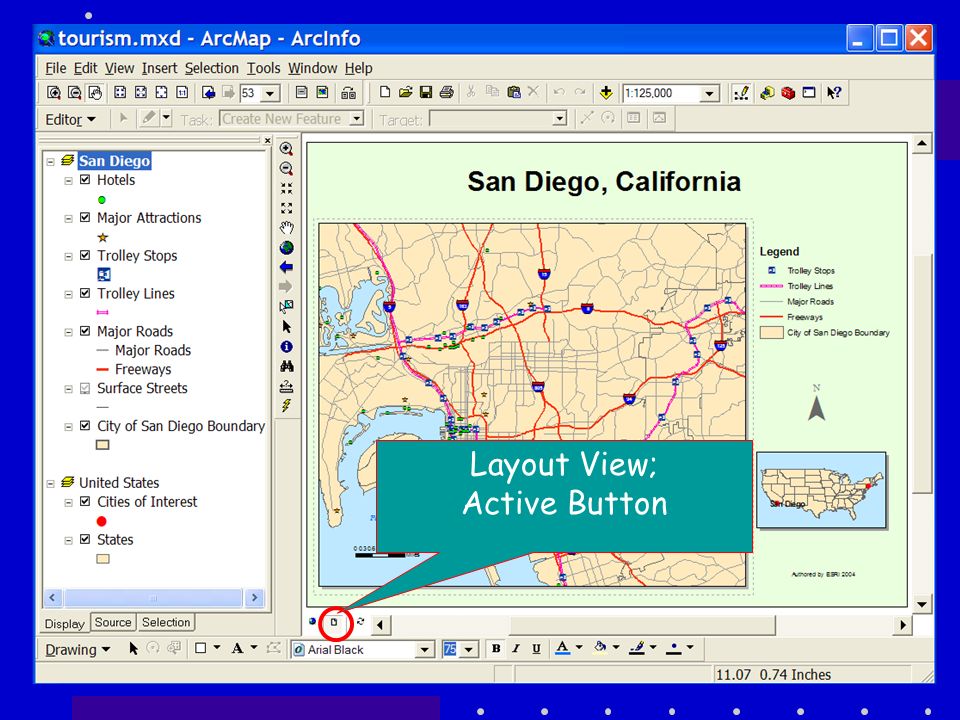Toggle Surface Streets layer checkbox
The height and width of the screenshot is (720, 960).
pyautogui.click(x=85, y=388)
